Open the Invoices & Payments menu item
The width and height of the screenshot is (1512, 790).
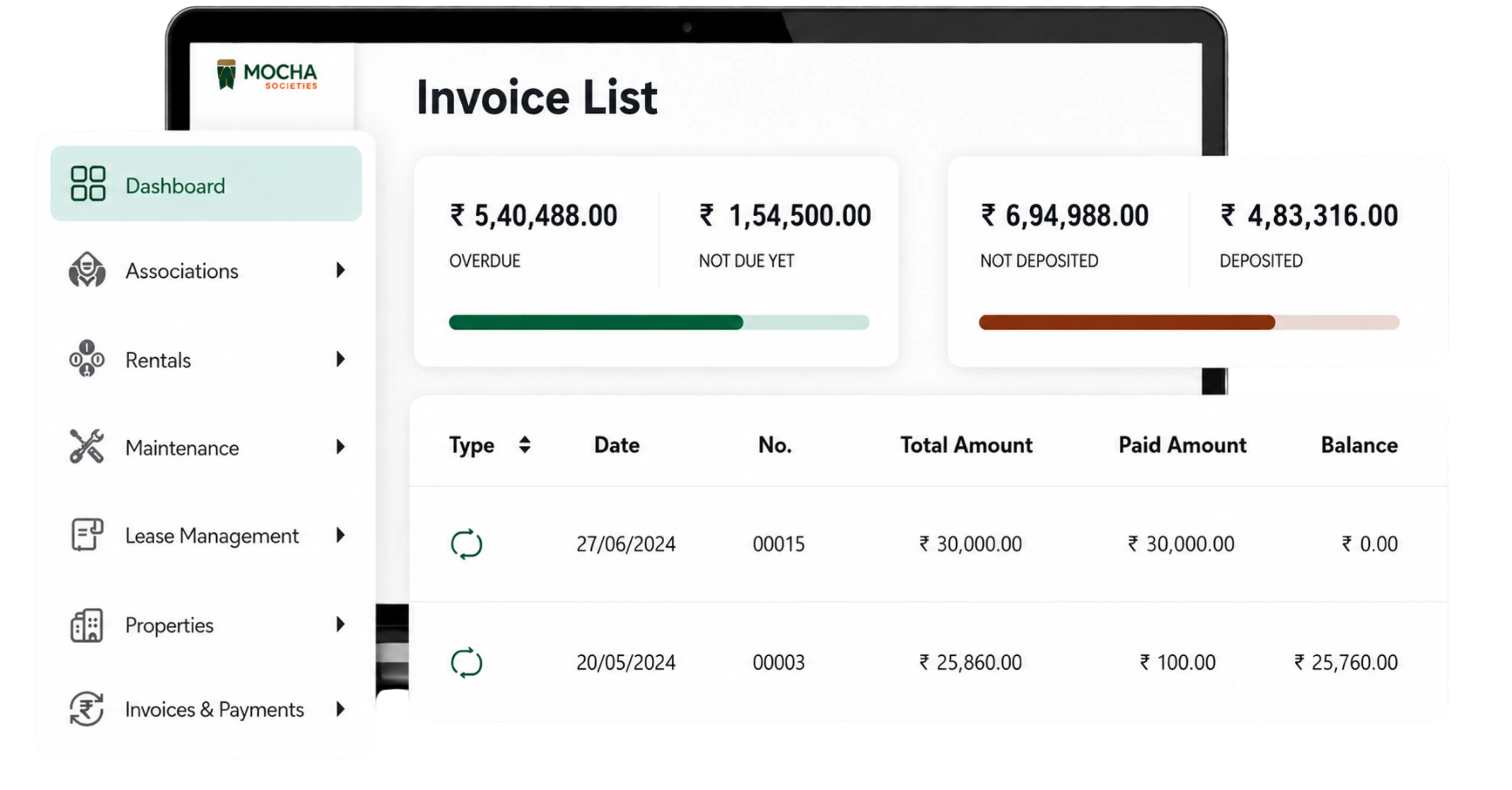[x=206, y=709]
